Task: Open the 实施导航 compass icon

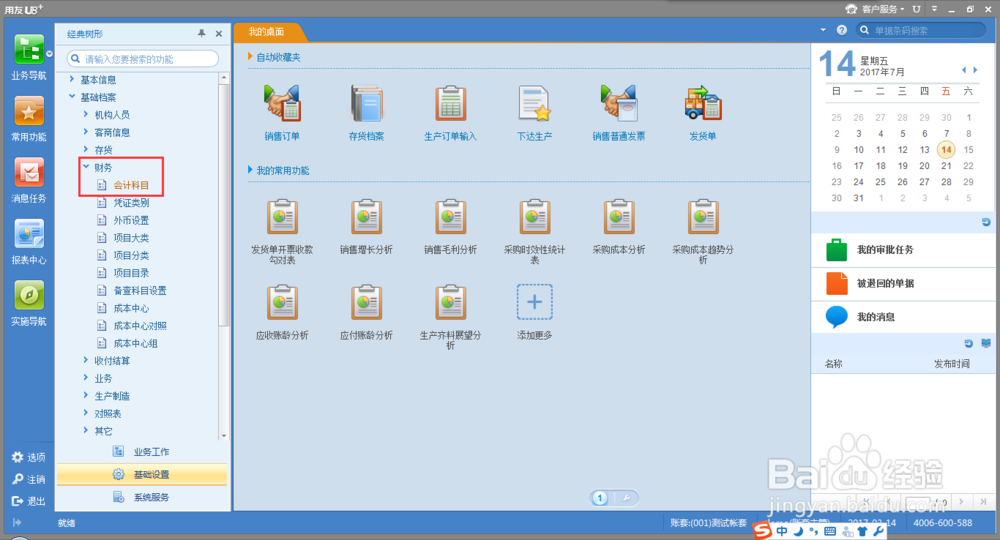Action: pos(29,296)
